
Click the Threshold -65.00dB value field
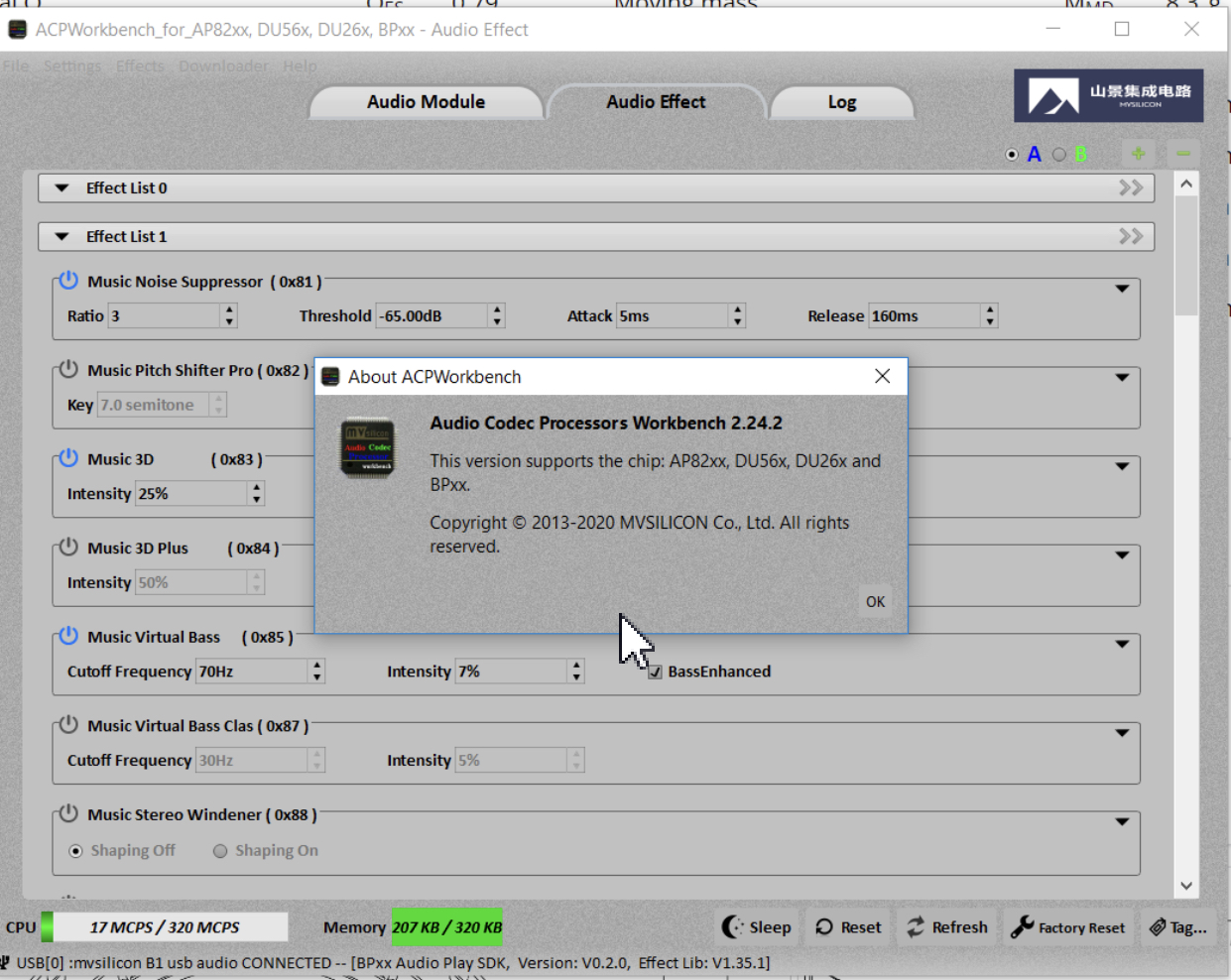tap(432, 315)
